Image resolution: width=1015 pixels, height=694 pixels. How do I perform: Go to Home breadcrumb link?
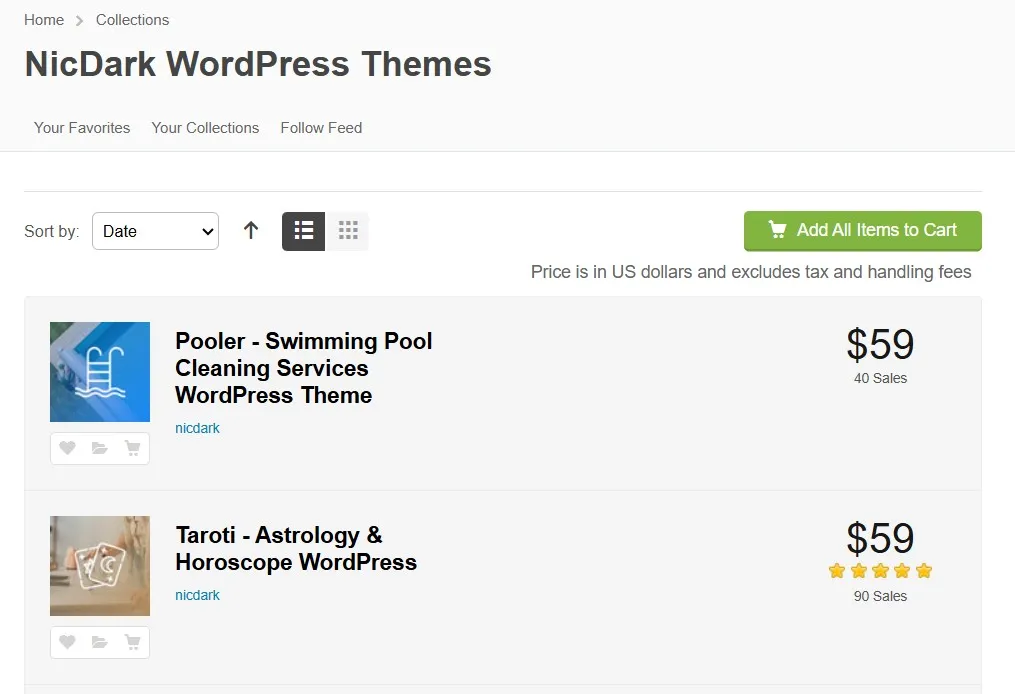pyautogui.click(x=44, y=20)
